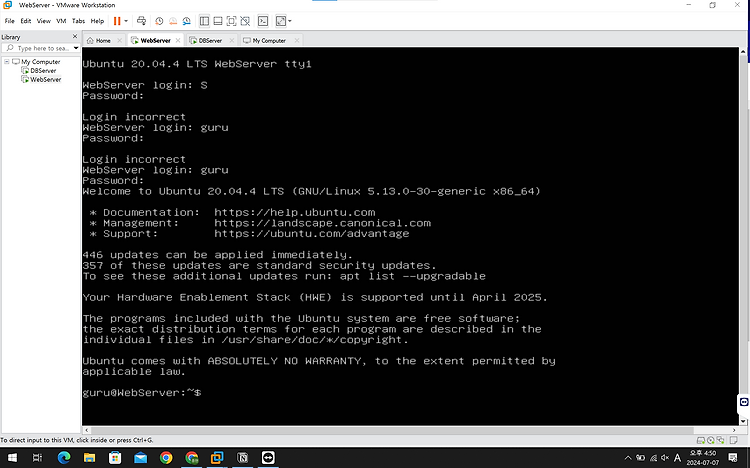Close the DBServer tab

(232, 41)
